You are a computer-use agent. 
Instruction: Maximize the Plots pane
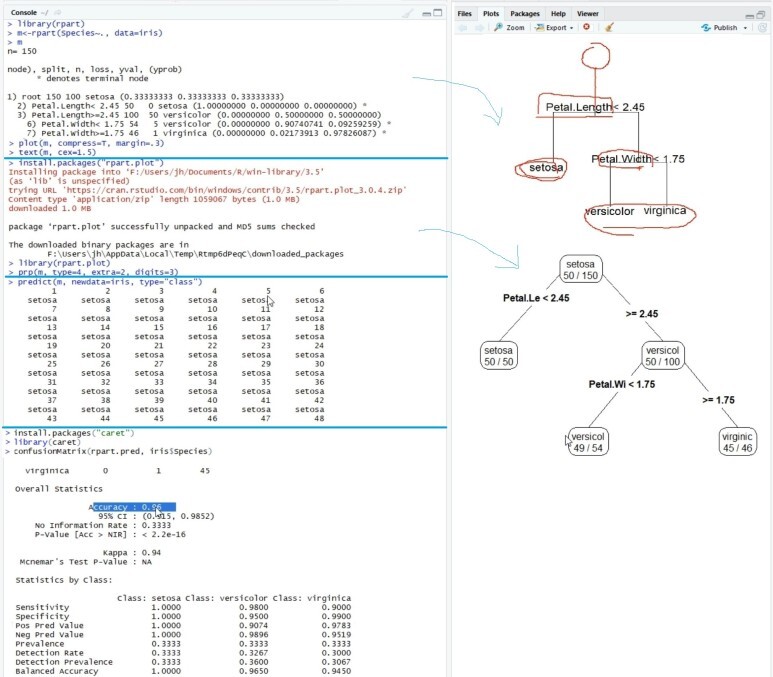(x=760, y=14)
